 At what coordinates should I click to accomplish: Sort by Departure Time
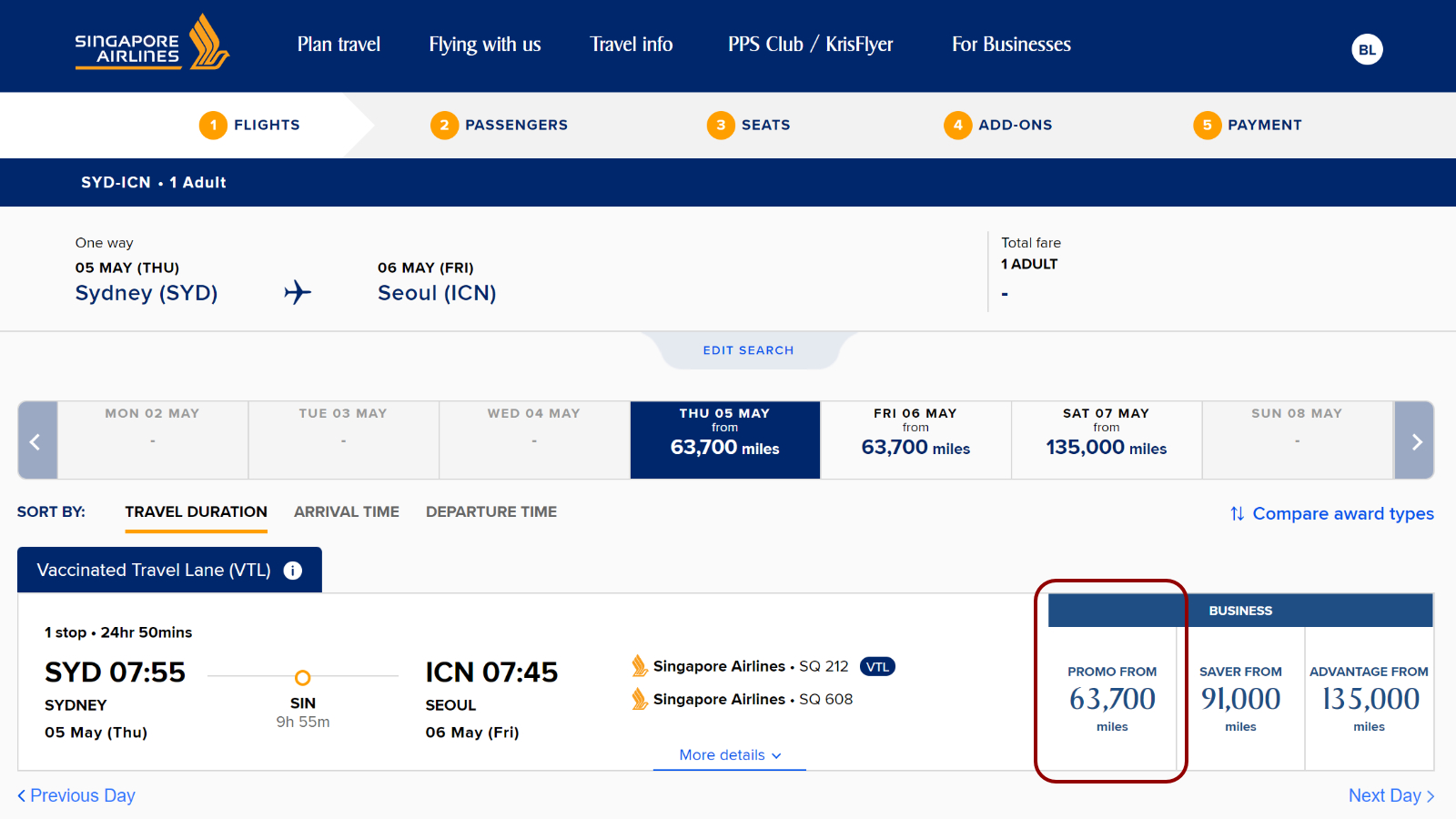[x=491, y=512]
